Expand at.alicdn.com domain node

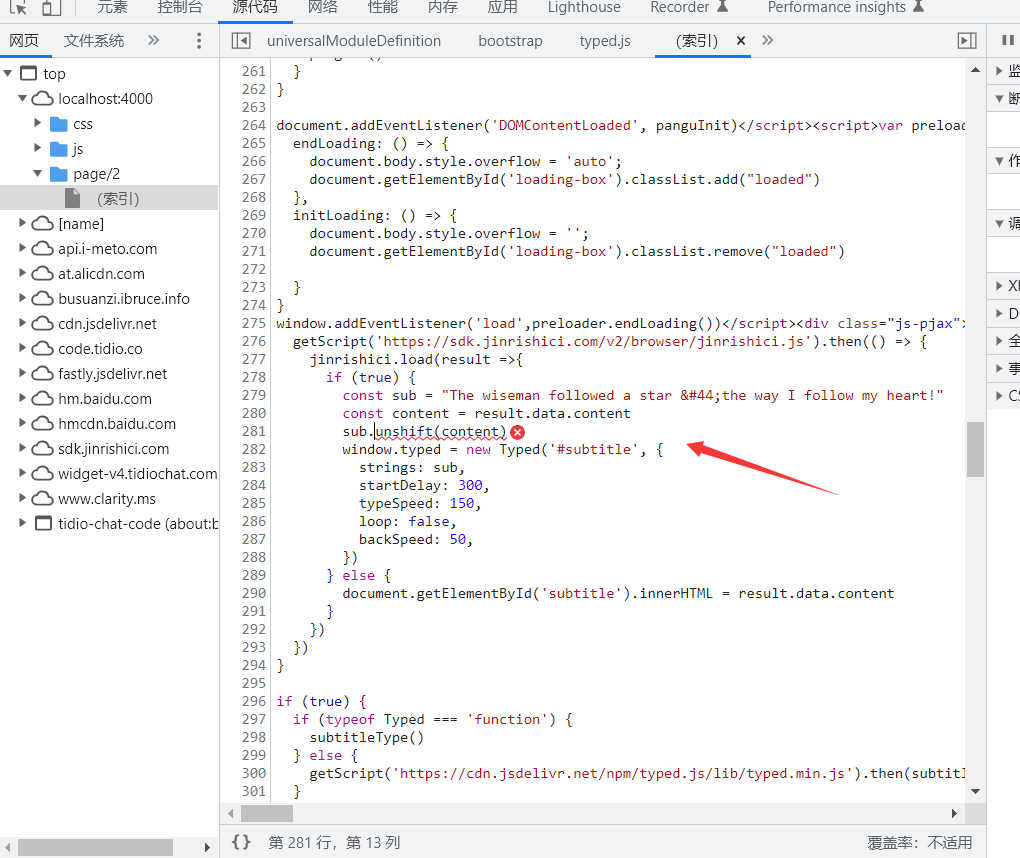[23, 273]
